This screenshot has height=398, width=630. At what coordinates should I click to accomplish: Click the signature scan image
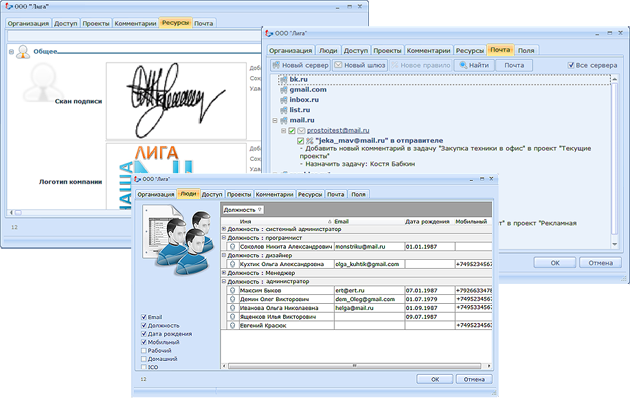(176, 101)
